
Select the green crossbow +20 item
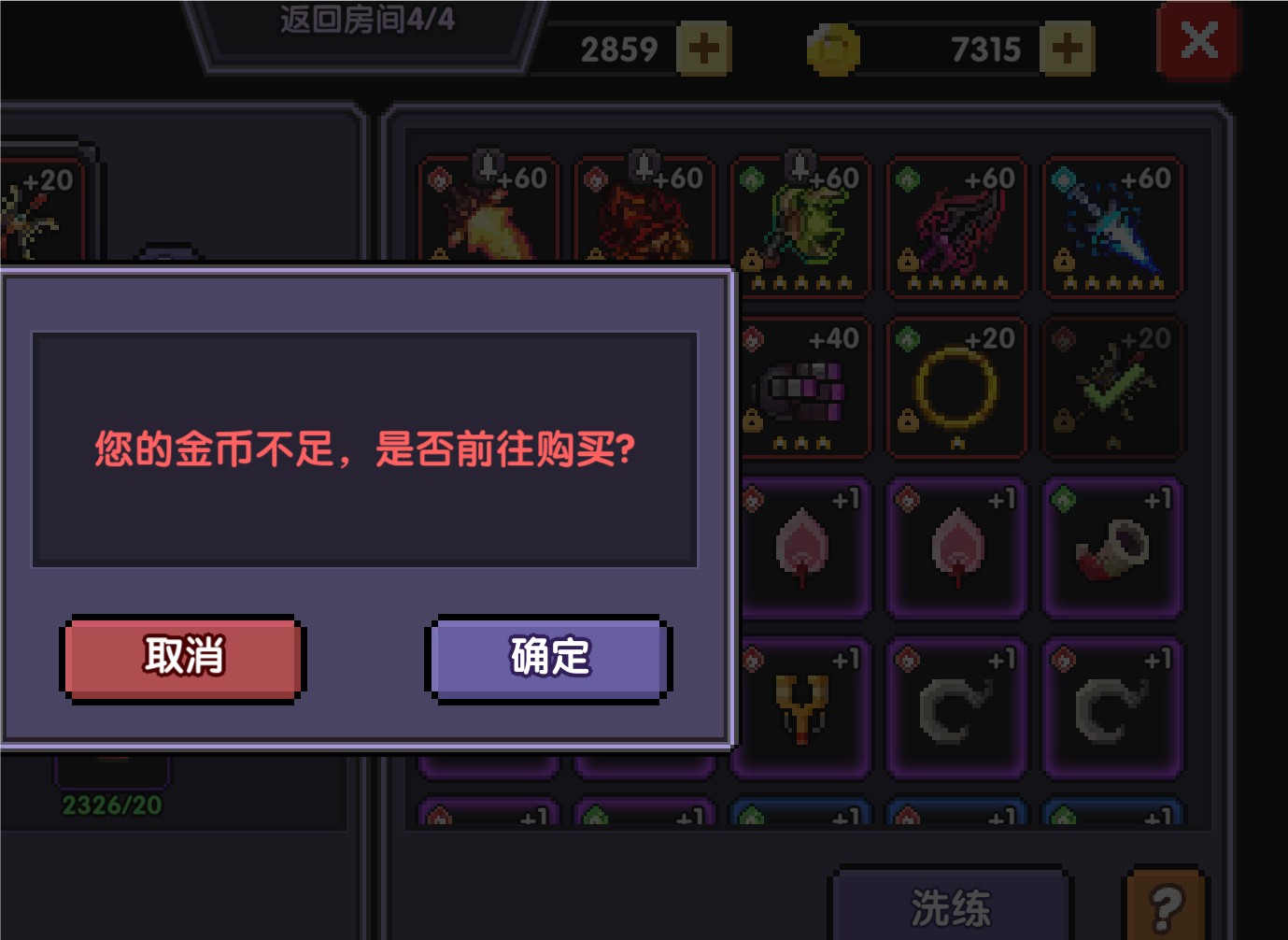[x=1112, y=388]
